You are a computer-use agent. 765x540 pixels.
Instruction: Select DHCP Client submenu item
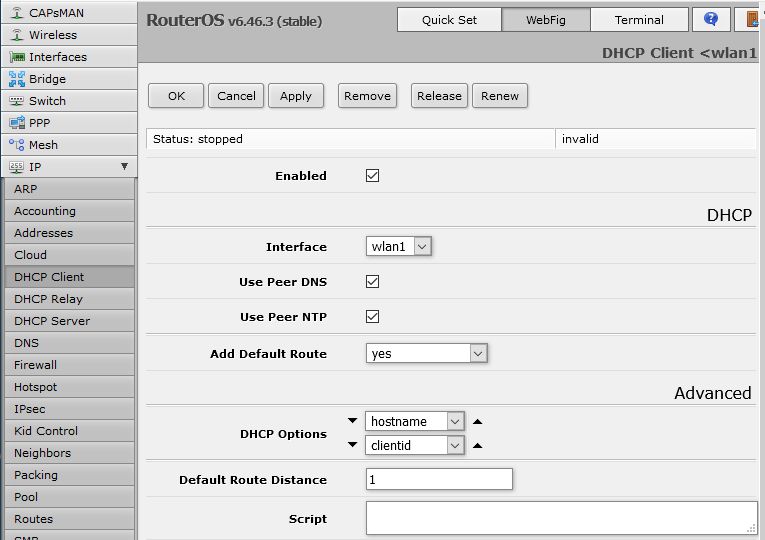(70, 277)
